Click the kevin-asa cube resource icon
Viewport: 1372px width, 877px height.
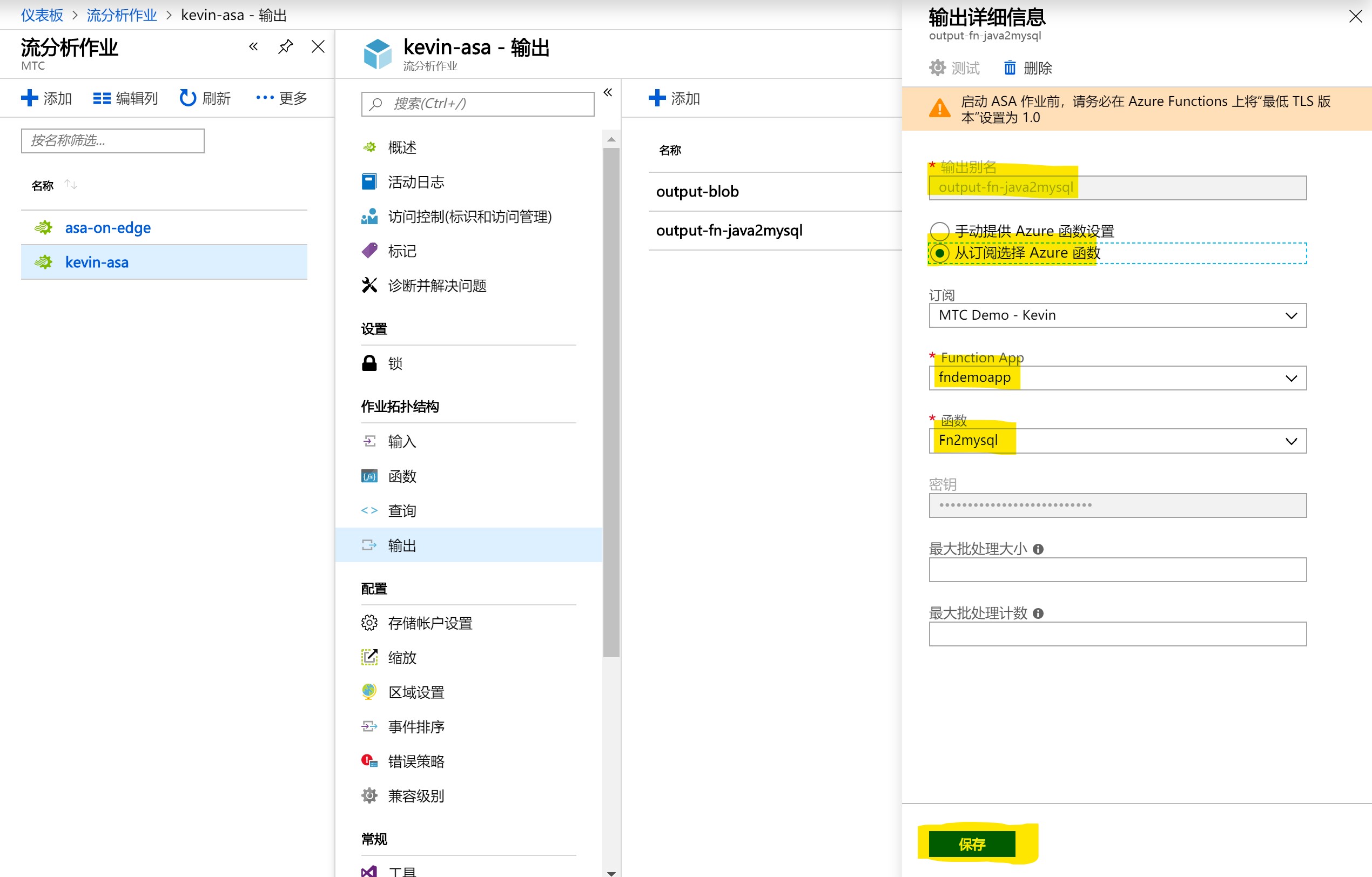pos(378,54)
